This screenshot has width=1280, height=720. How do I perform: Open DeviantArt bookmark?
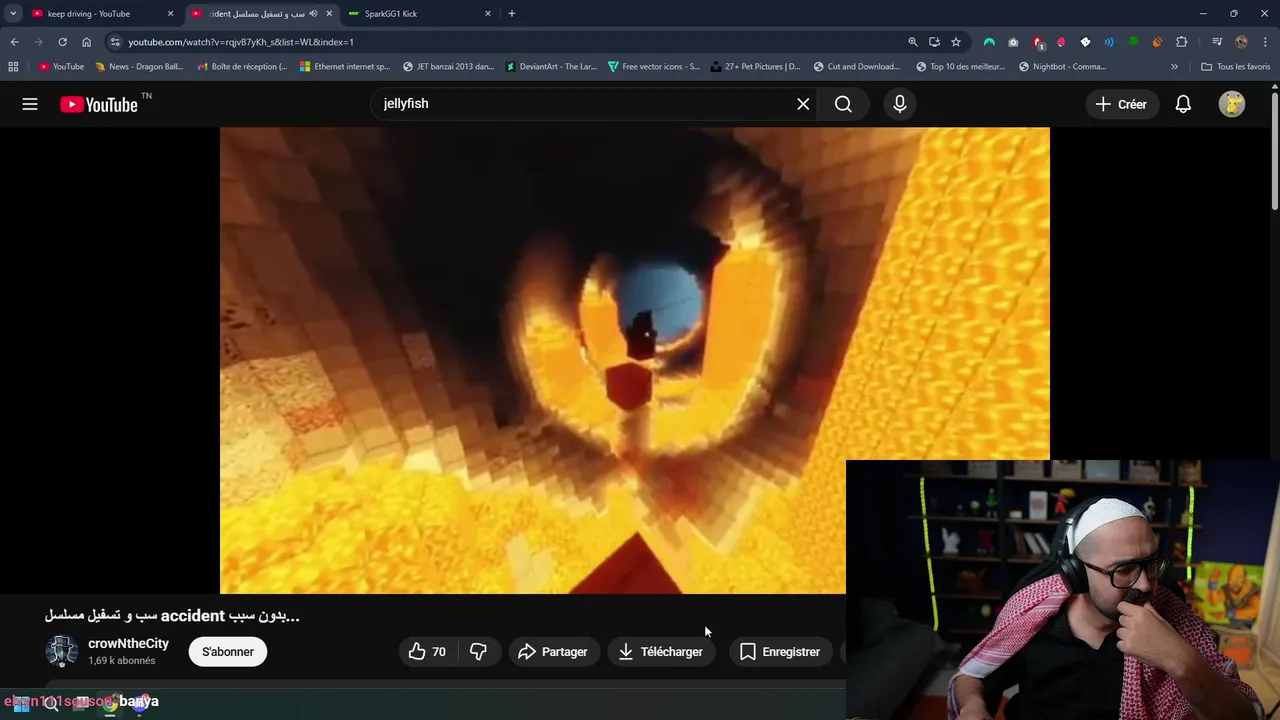[551, 67]
